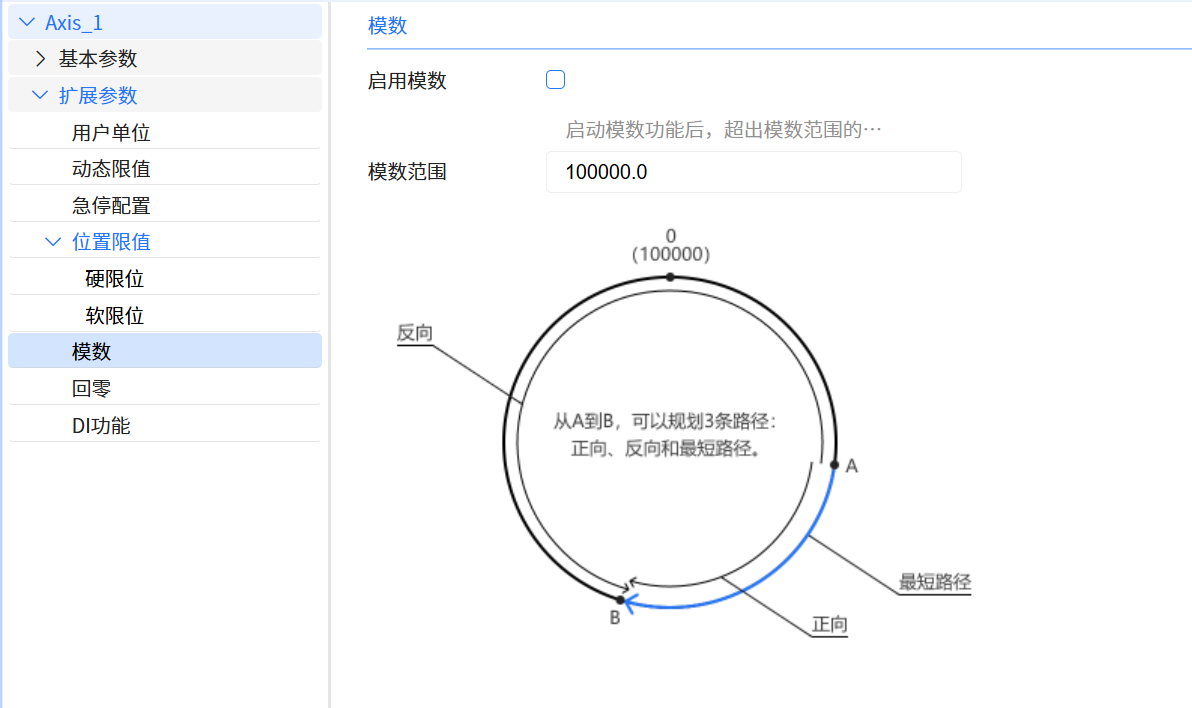Viewport: 1192px width, 708px height.
Task: Click the 模数范围 input field
Action: [753, 172]
